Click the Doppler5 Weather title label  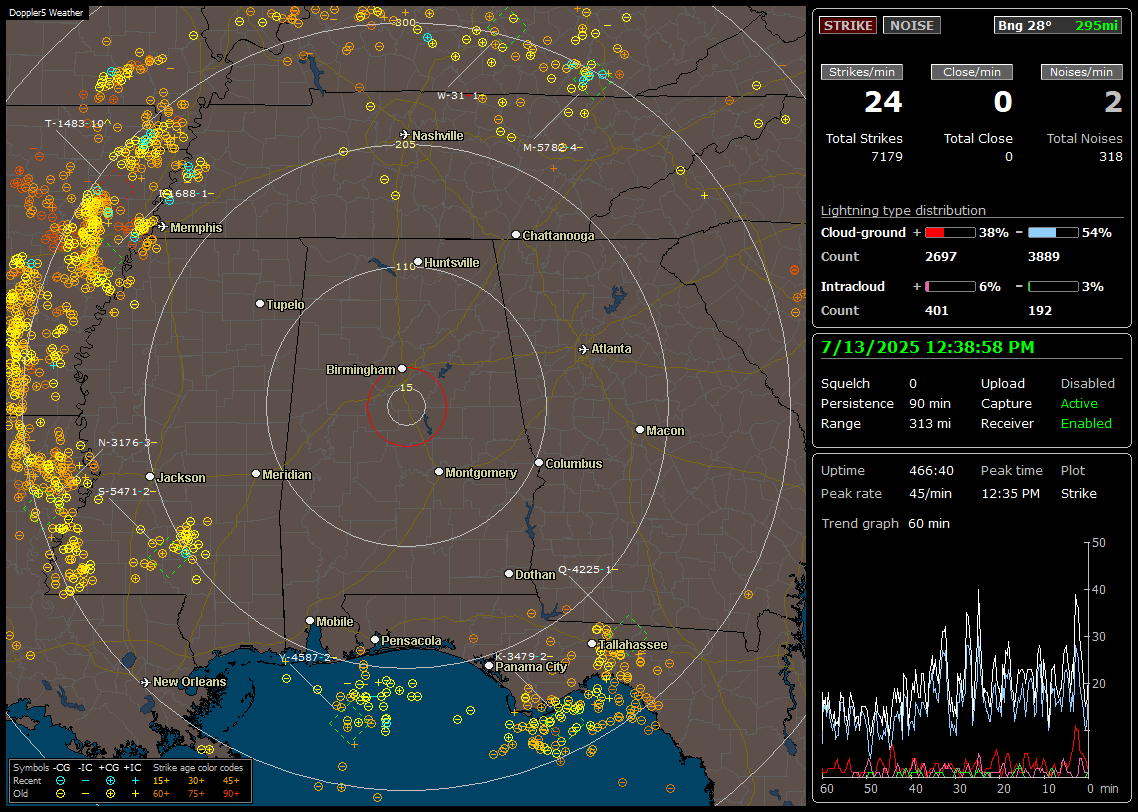[x=46, y=12]
